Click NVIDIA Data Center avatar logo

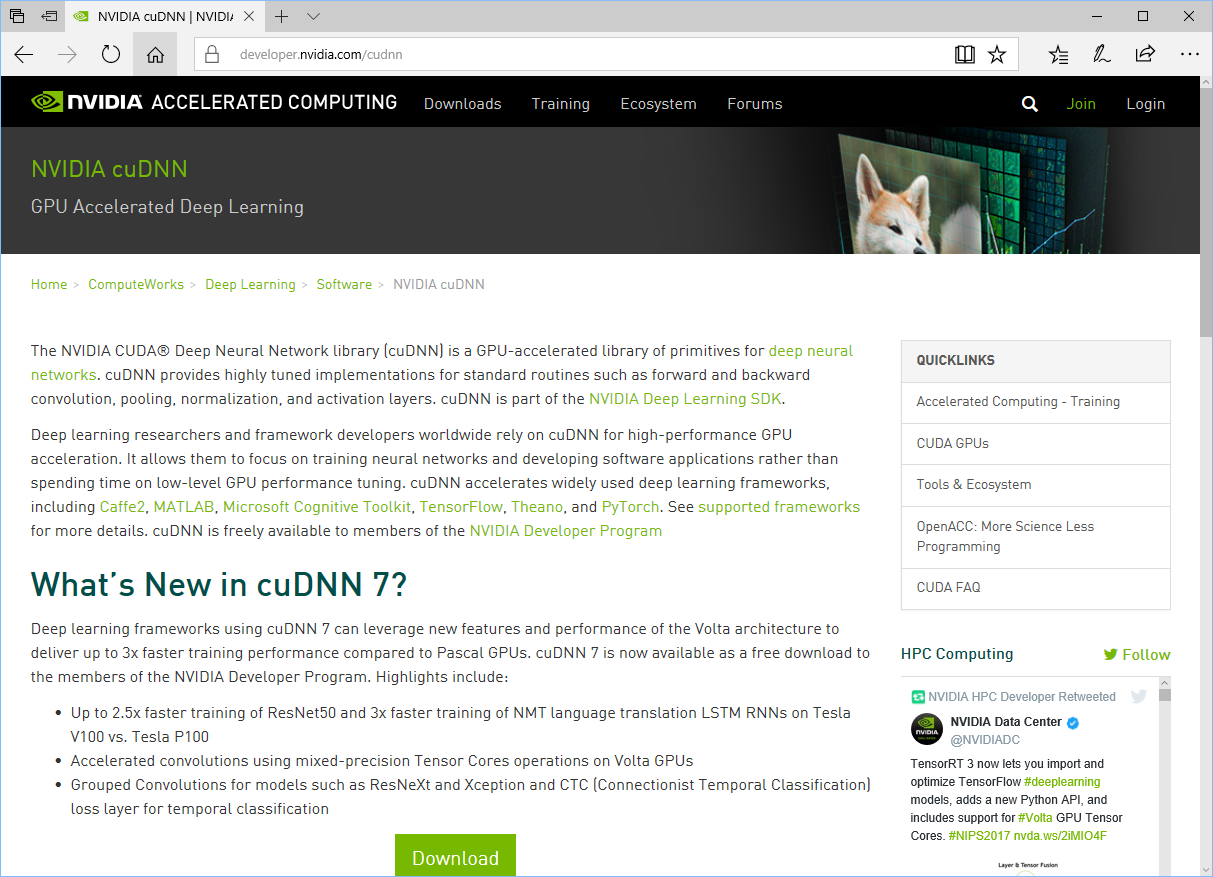click(x=927, y=729)
